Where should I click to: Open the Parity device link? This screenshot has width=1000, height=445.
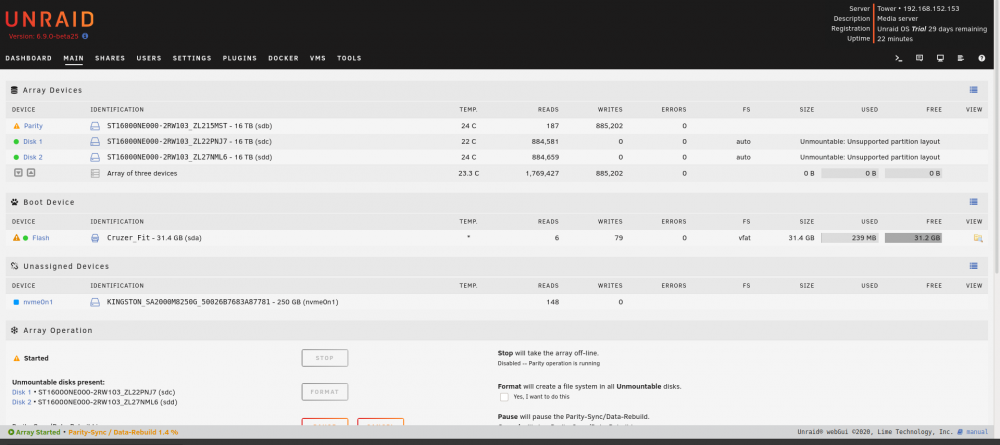[33, 126]
